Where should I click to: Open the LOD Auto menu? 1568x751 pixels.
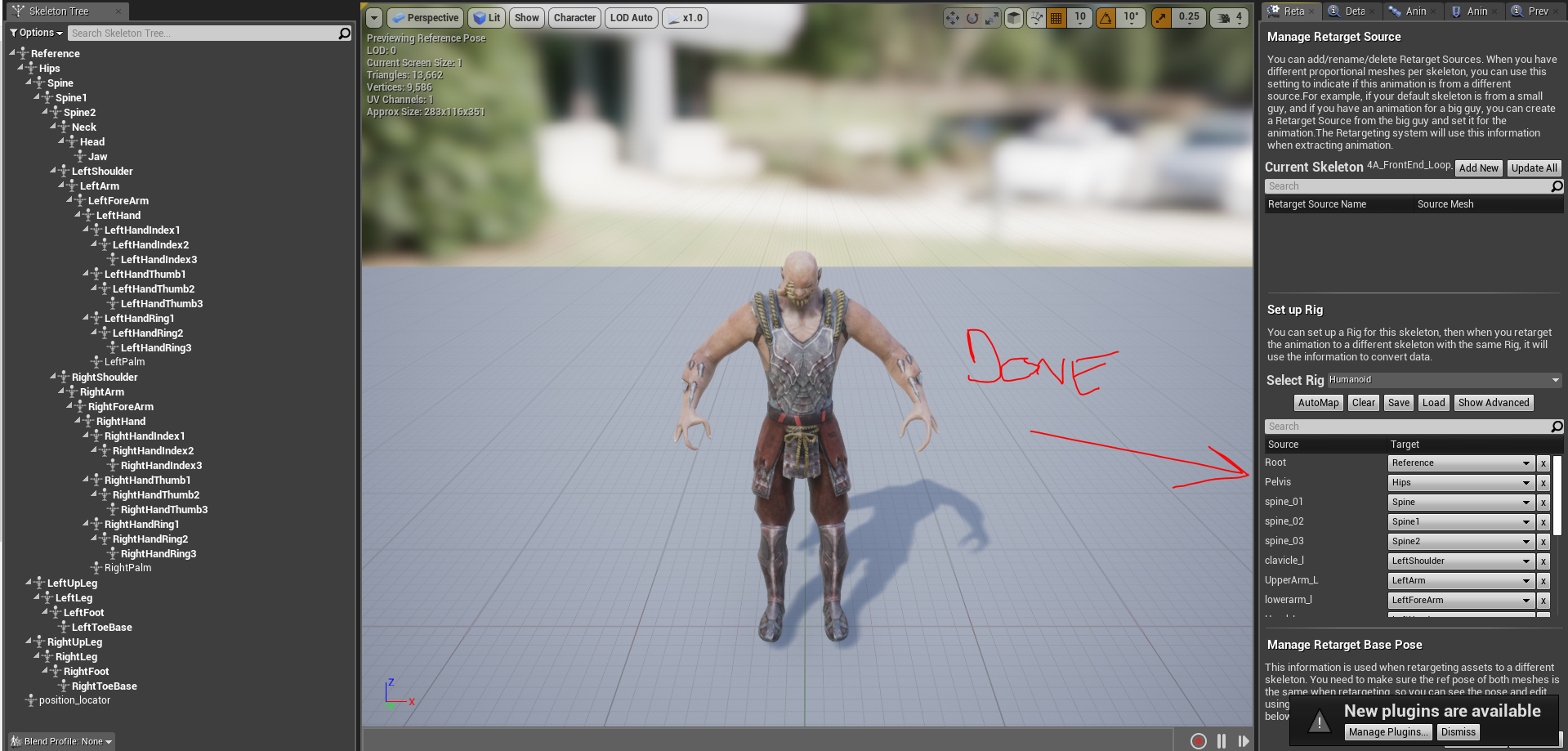pos(632,18)
